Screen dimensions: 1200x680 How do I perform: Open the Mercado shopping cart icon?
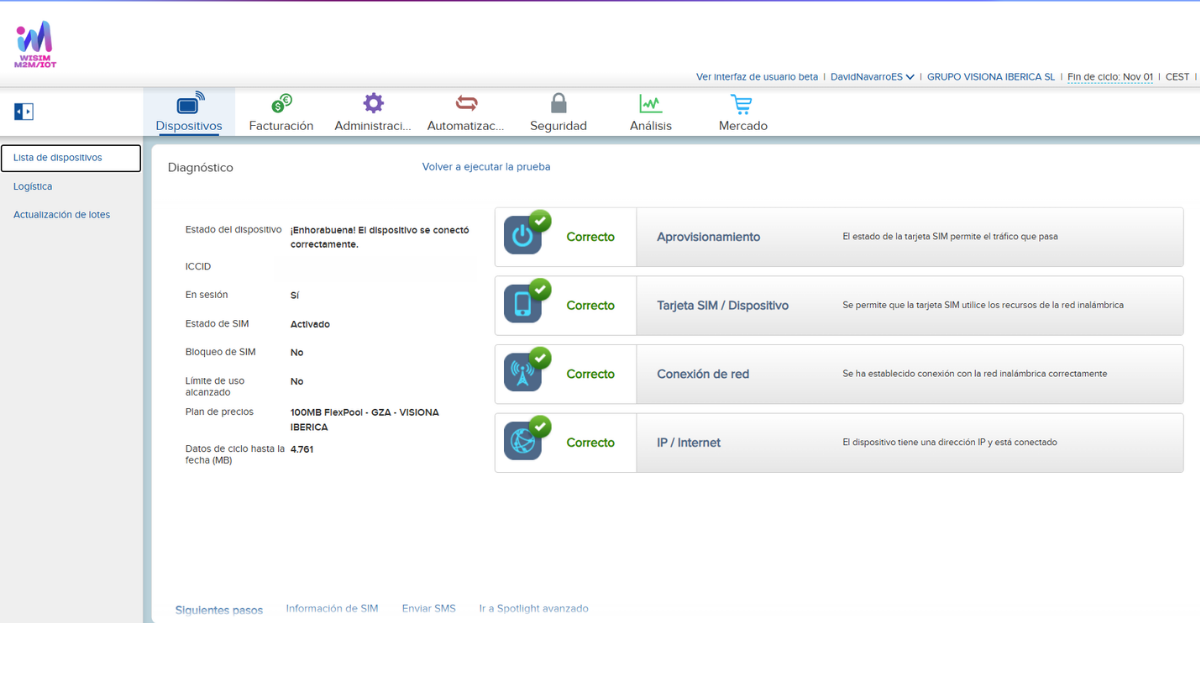coord(741,103)
